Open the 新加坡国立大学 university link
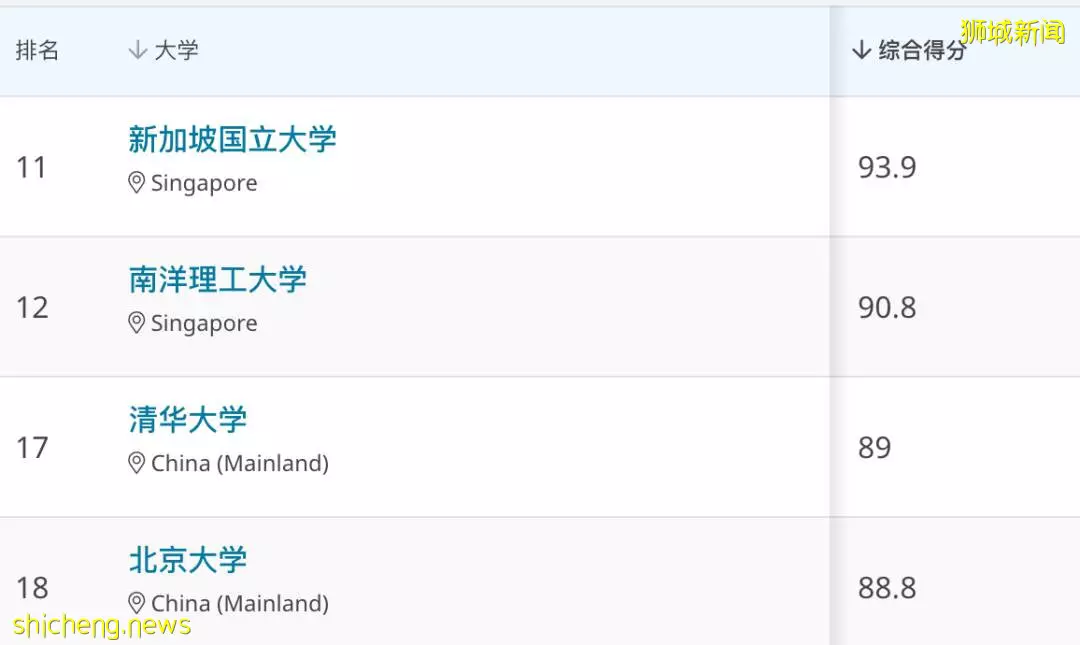 click(x=232, y=139)
